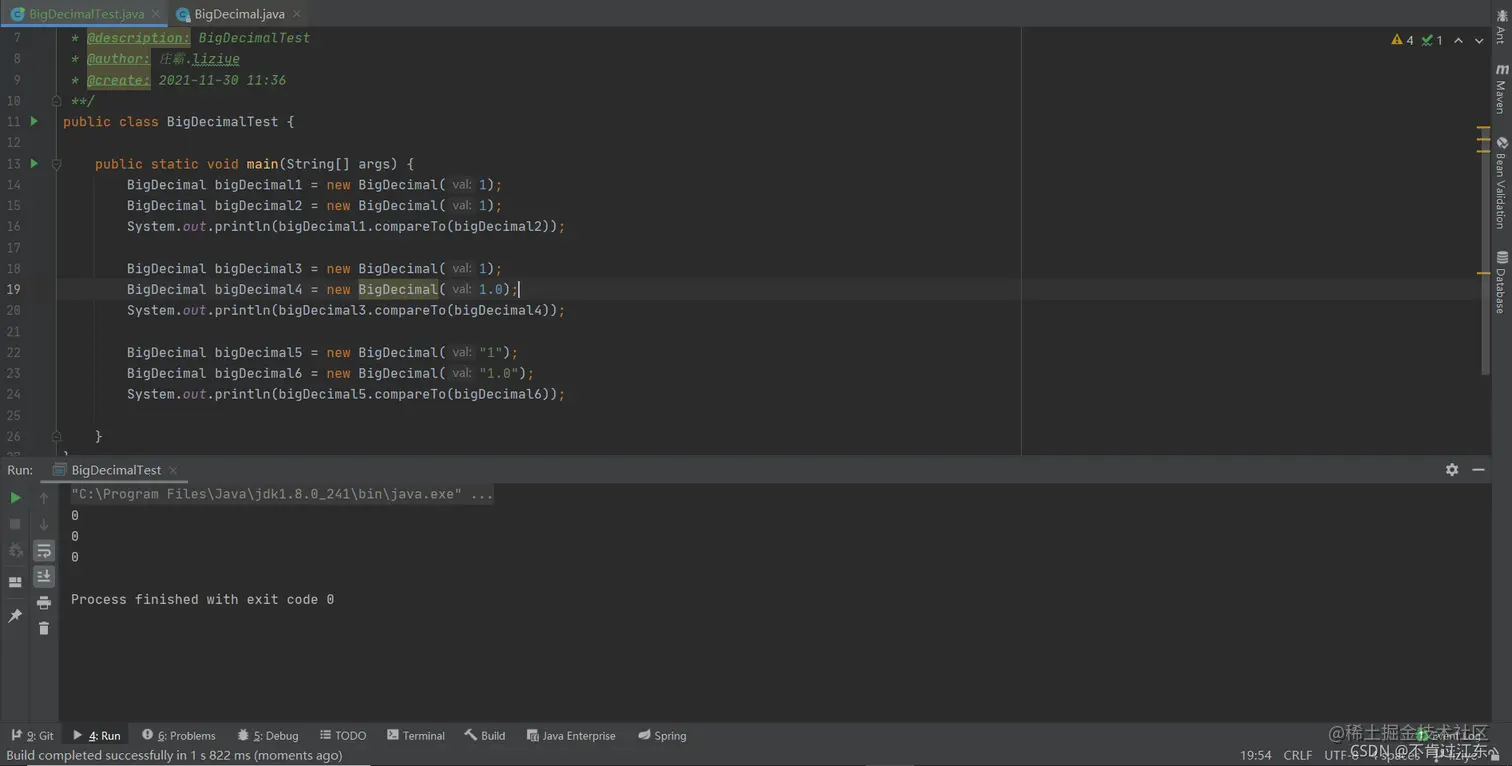Open the Build tool window

485,735
